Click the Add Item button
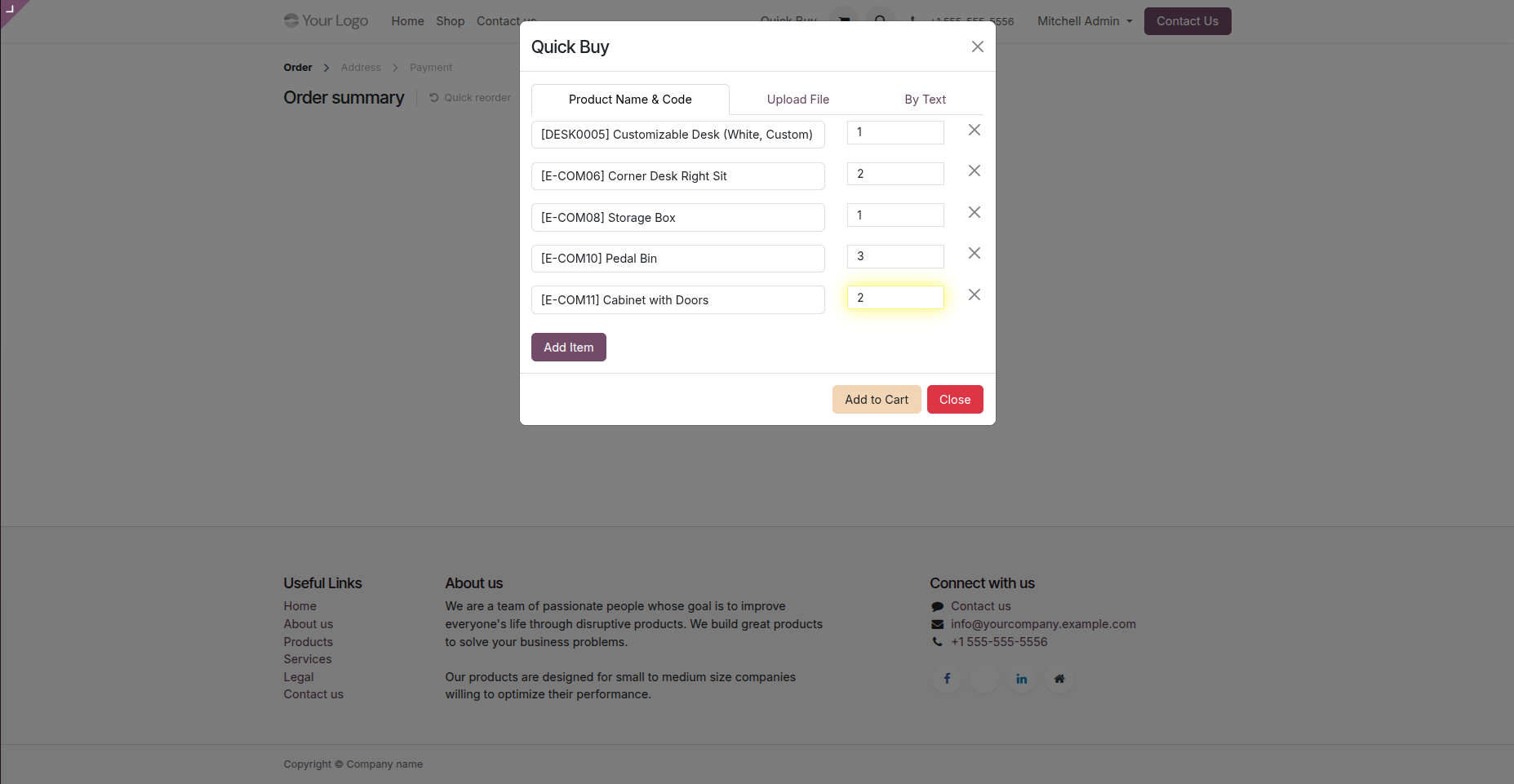The image size is (1514, 784). point(569,348)
